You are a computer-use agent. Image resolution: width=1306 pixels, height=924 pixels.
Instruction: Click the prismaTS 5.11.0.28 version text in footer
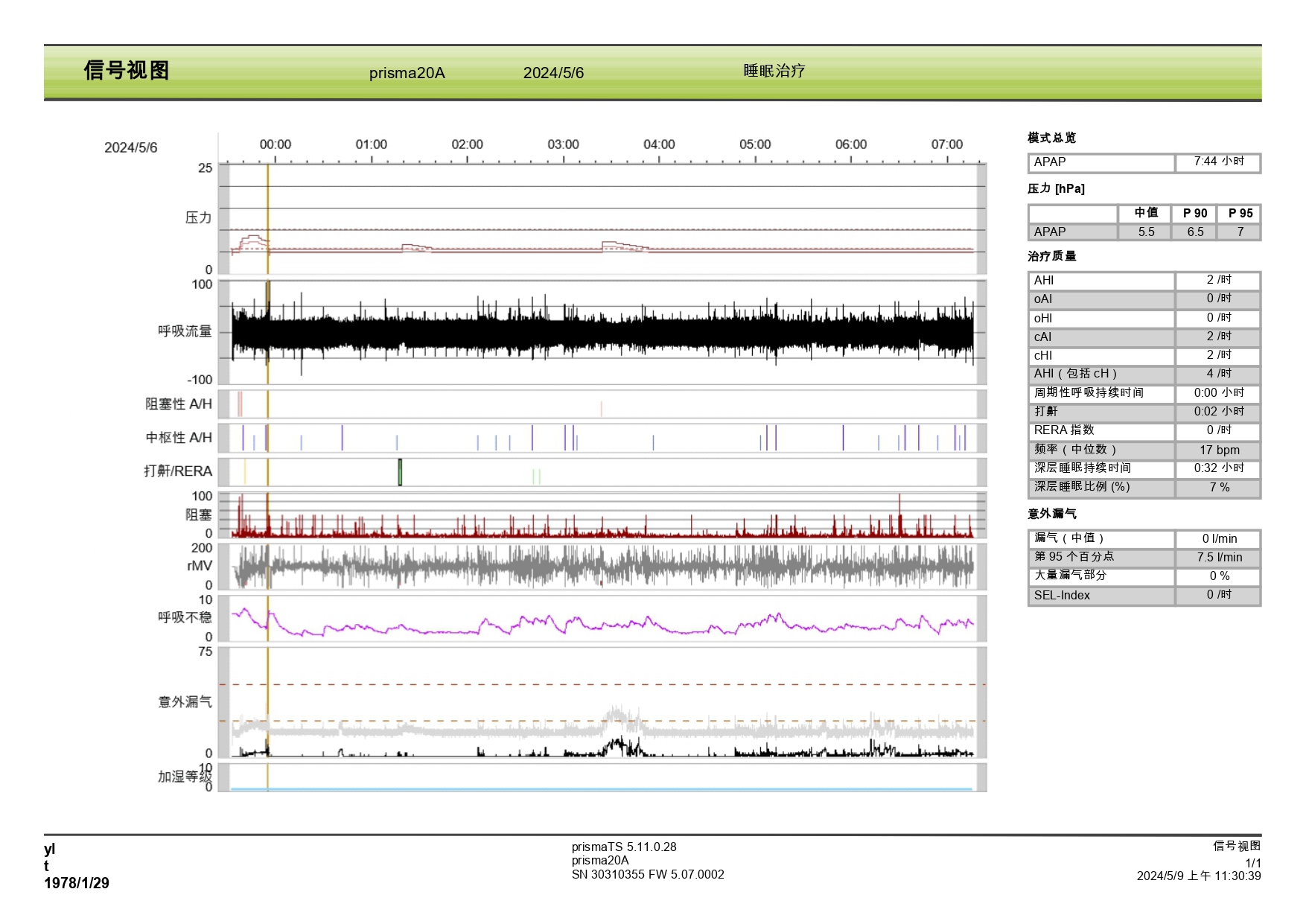(624, 847)
